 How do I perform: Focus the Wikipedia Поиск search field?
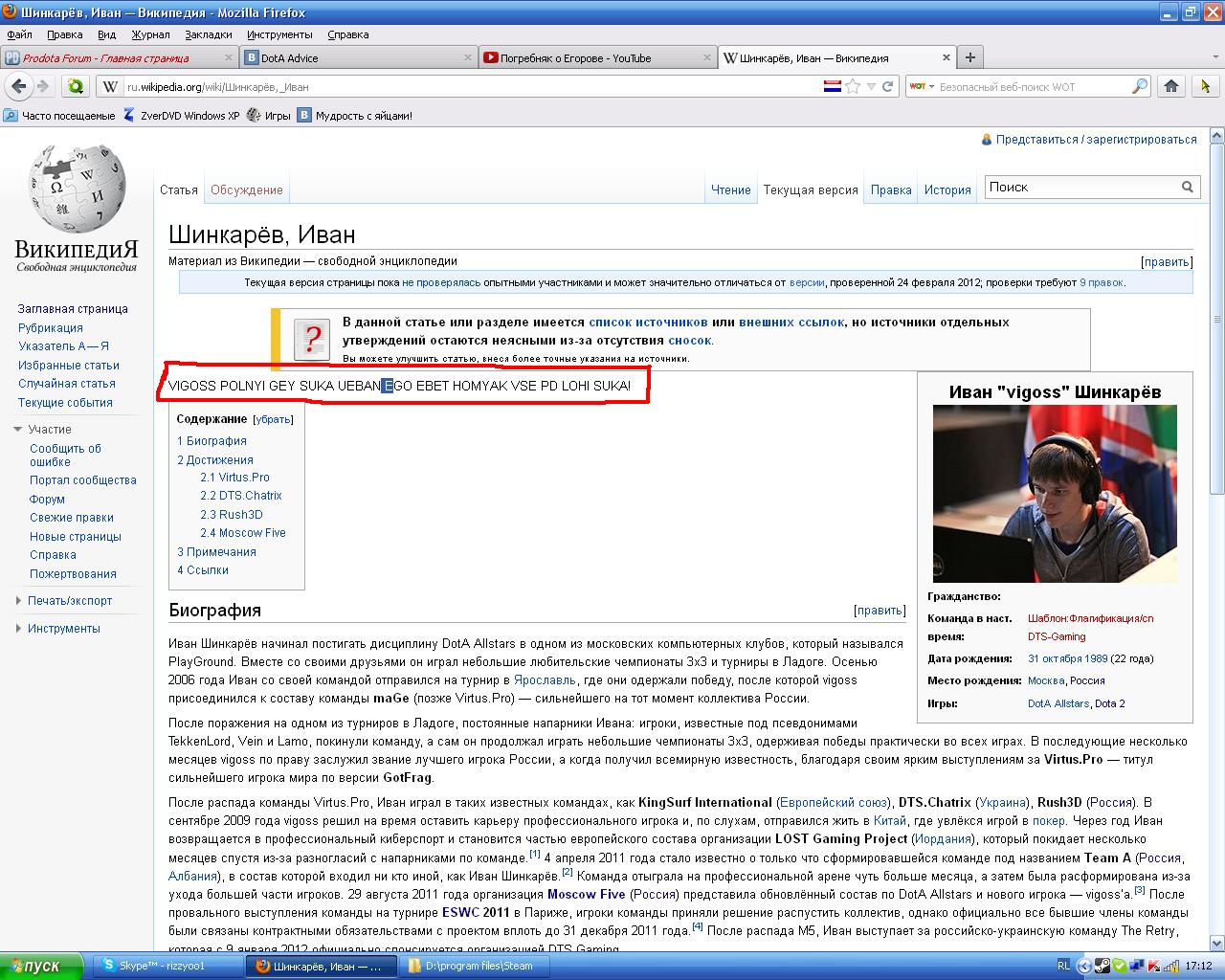tap(1080, 188)
